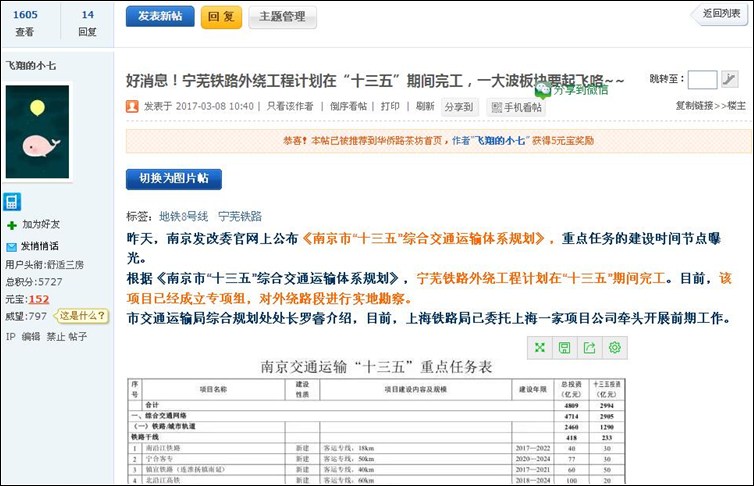Click the 打印 print link
This screenshot has width=754, height=486.
coord(390,106)
